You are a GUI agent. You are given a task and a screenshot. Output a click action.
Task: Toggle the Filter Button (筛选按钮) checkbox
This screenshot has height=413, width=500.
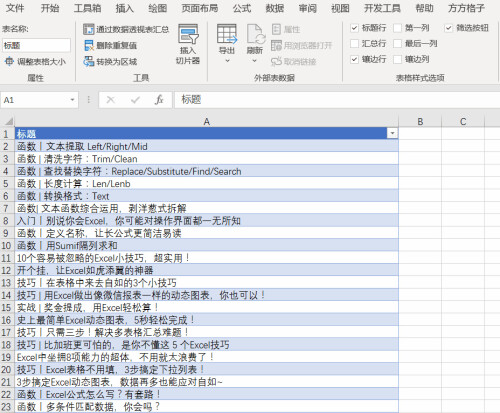449,28
